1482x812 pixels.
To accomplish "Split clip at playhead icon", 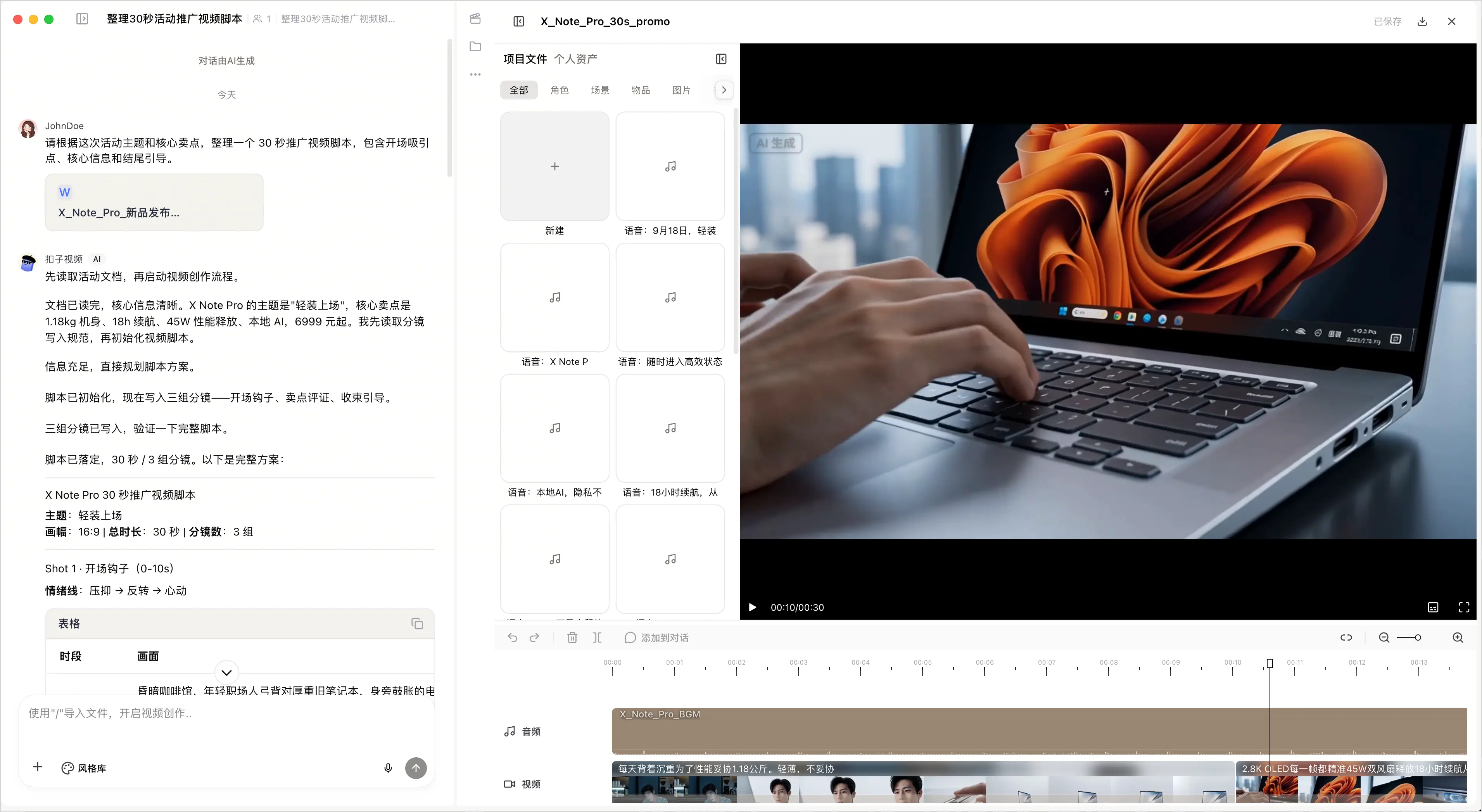I will tap(597, 638).
